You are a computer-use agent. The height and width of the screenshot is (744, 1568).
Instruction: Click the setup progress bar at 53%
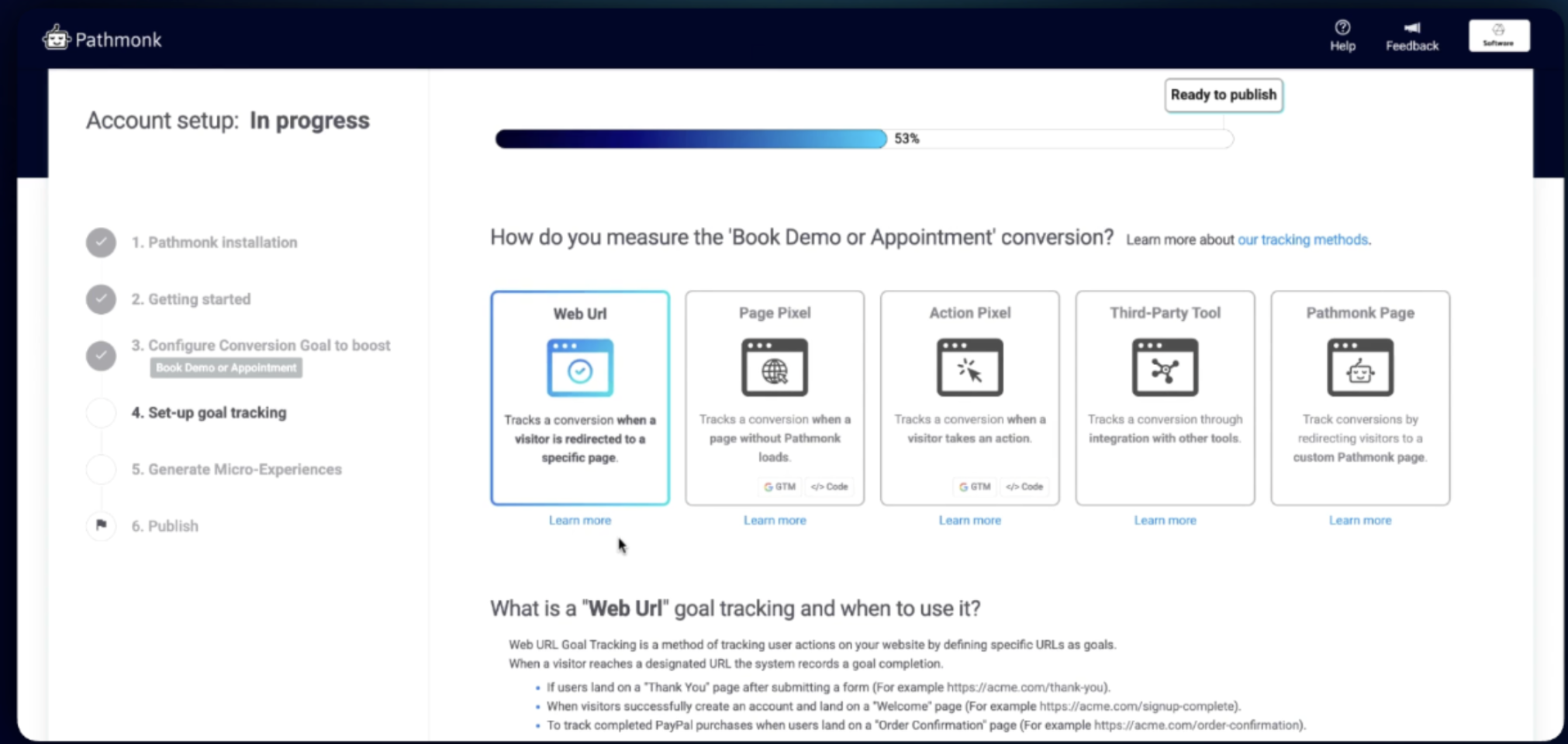coord(864,139)
